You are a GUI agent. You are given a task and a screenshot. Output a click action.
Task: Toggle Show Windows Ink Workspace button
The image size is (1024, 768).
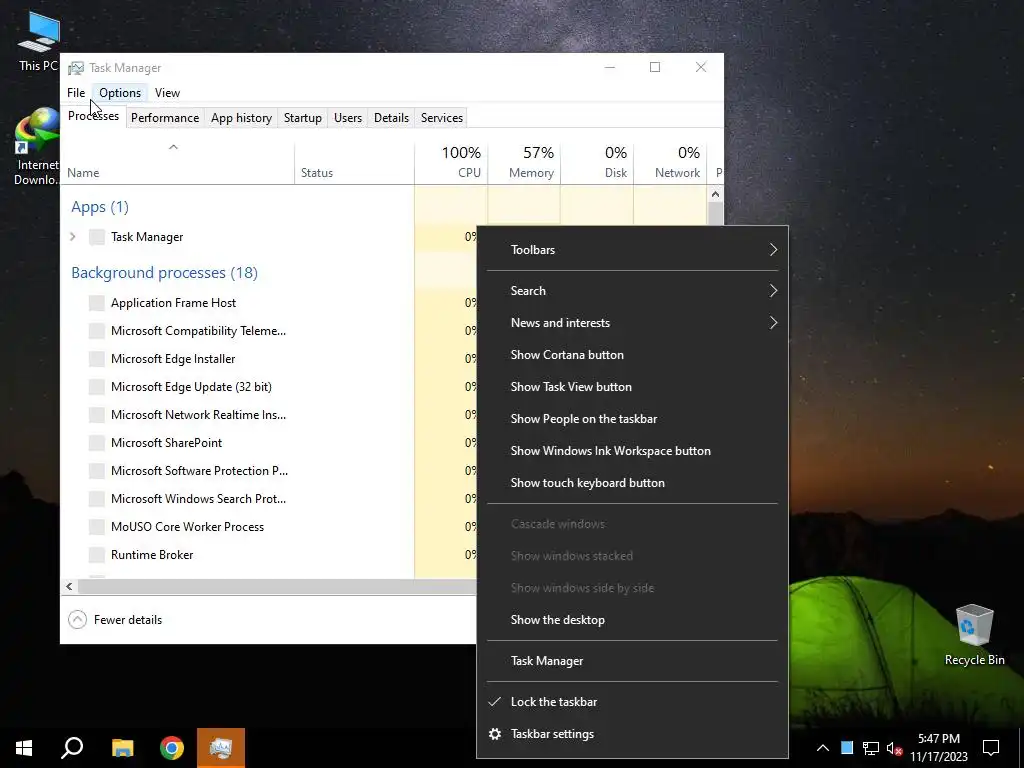[632, 451]
